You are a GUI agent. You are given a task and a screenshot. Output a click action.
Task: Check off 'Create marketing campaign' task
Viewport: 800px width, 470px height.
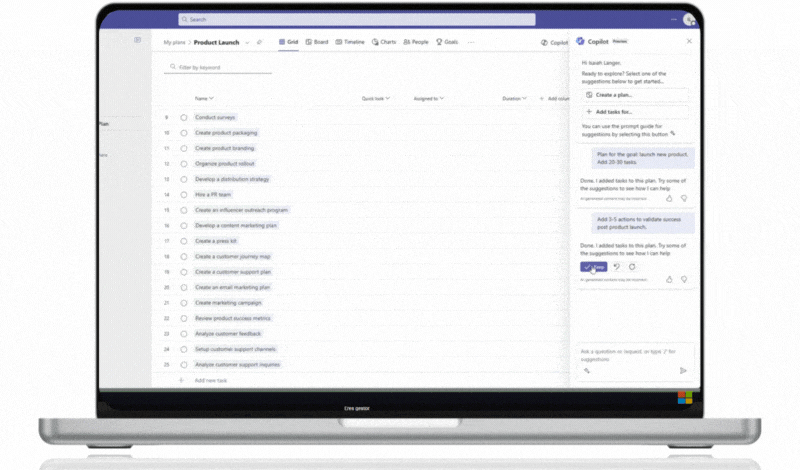[184, 303]
